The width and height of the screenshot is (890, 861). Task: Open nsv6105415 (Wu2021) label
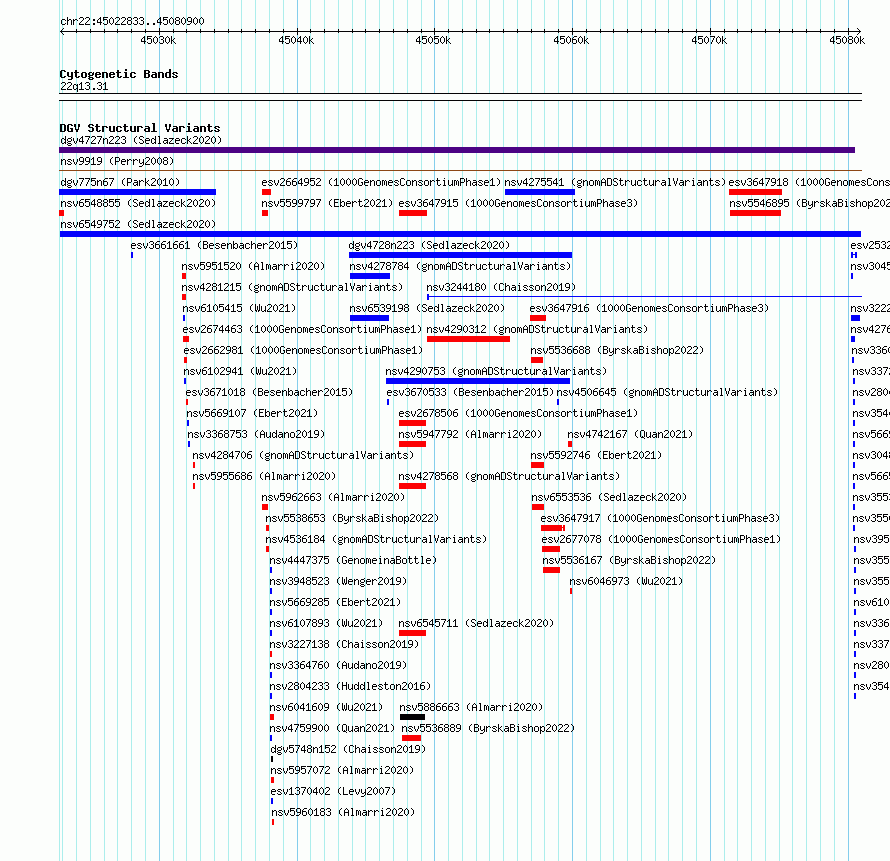pyautogui.click(x=239, y=308)
